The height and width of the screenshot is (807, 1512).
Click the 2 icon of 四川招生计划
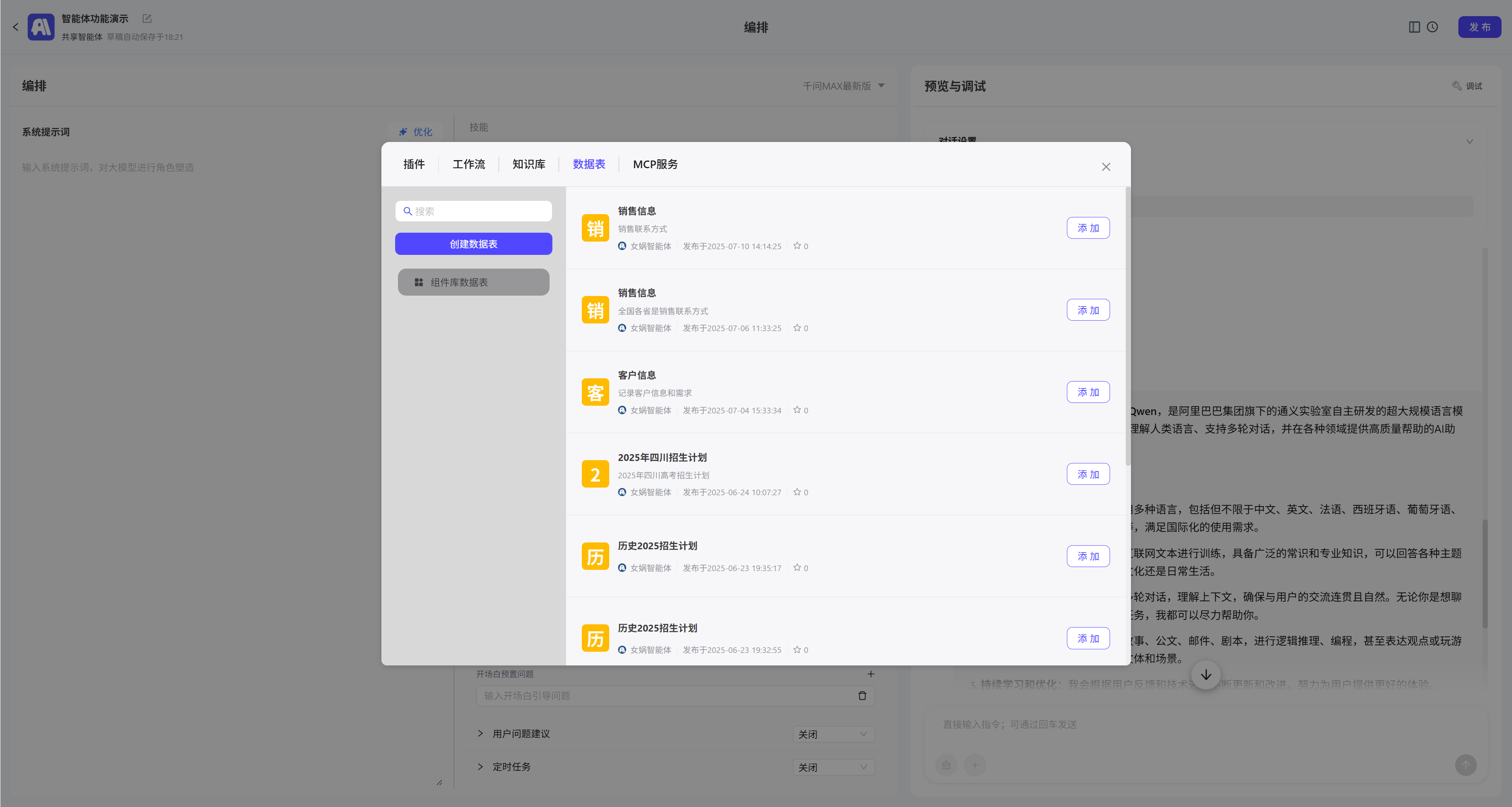click(595, 474)
